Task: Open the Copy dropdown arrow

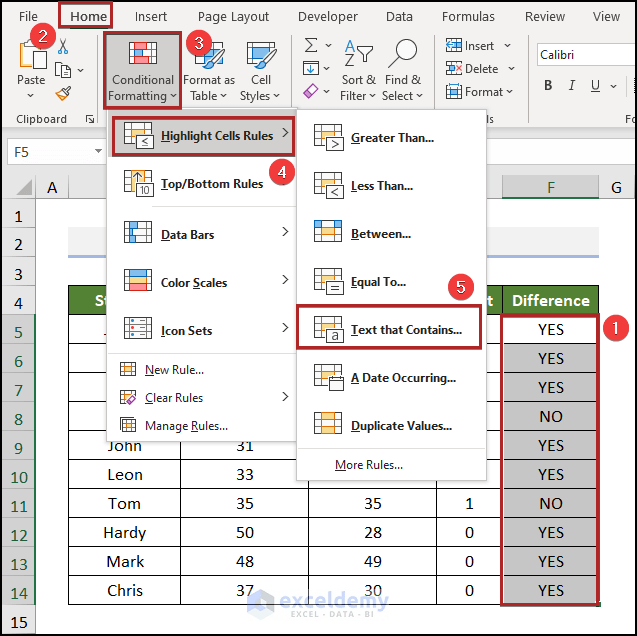Action: (x=81, y=71)
